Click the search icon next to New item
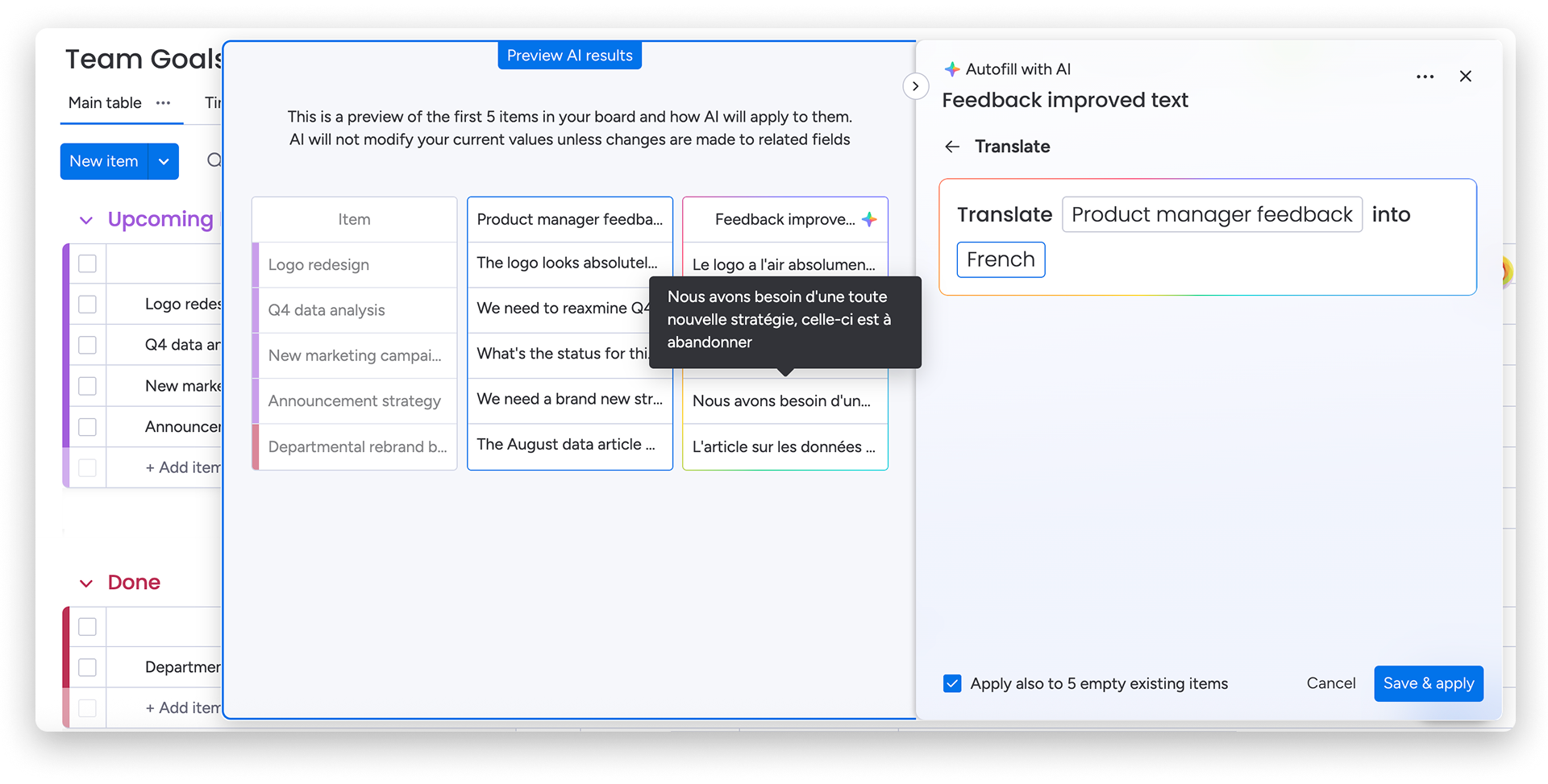Viewport: 1548px width, 784px height. point(214,160)
